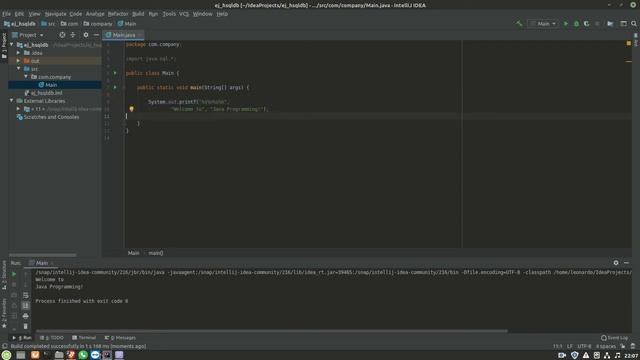Image resolution: width=640 pixels, height=360 pixels.
Task: Run the Main configuration with green play
Action: (566, 24)
